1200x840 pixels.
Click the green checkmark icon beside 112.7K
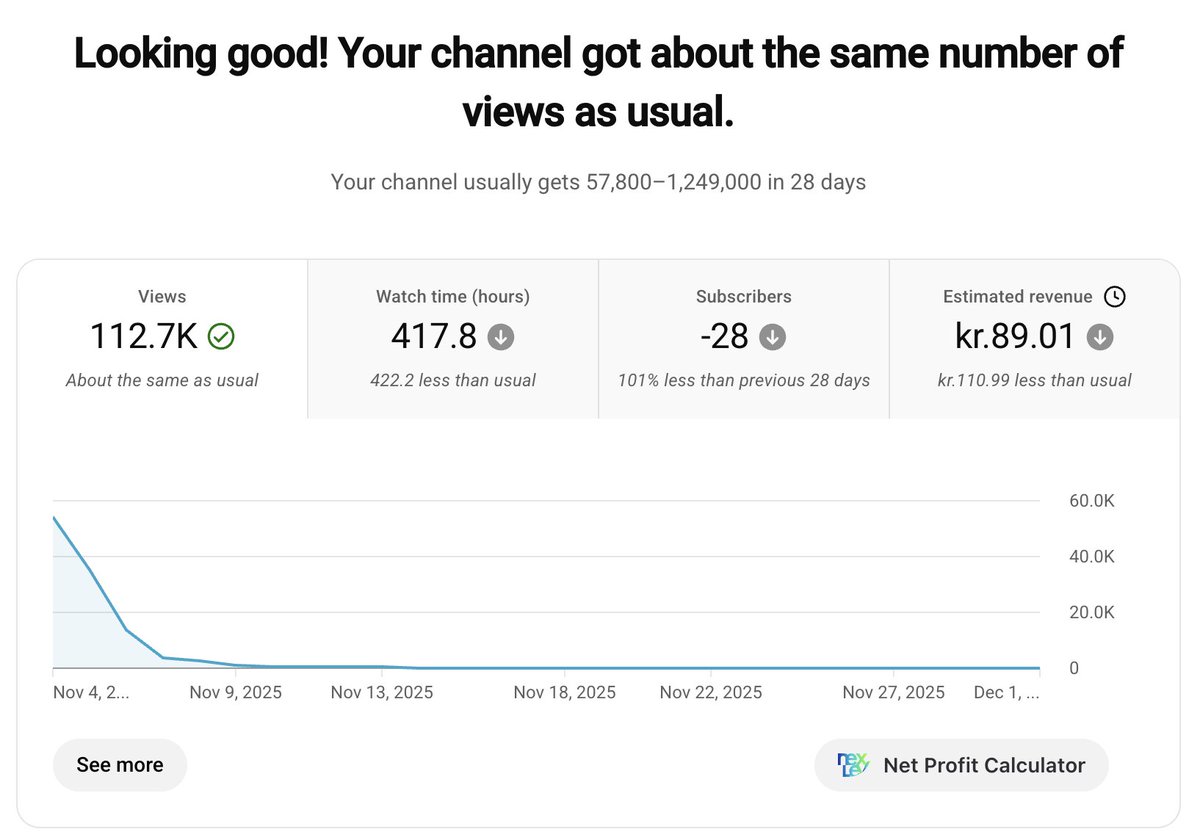(221, 337)
